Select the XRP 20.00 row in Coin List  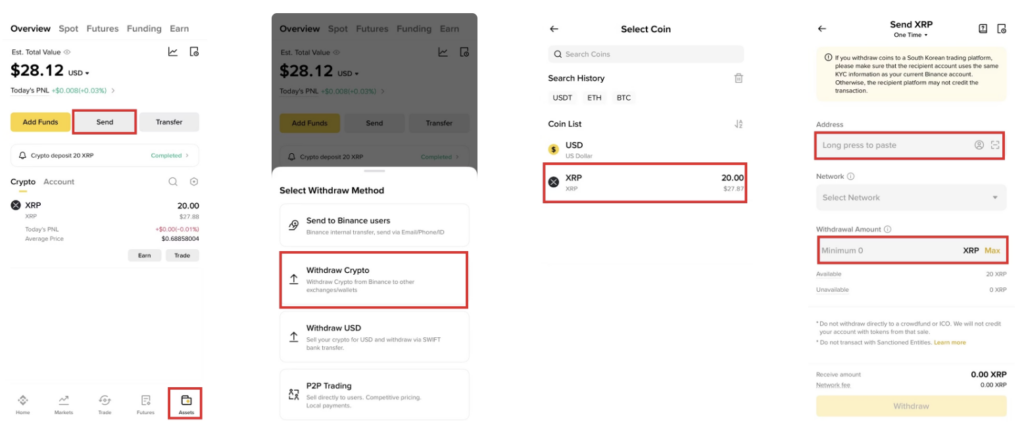point(645,183)
